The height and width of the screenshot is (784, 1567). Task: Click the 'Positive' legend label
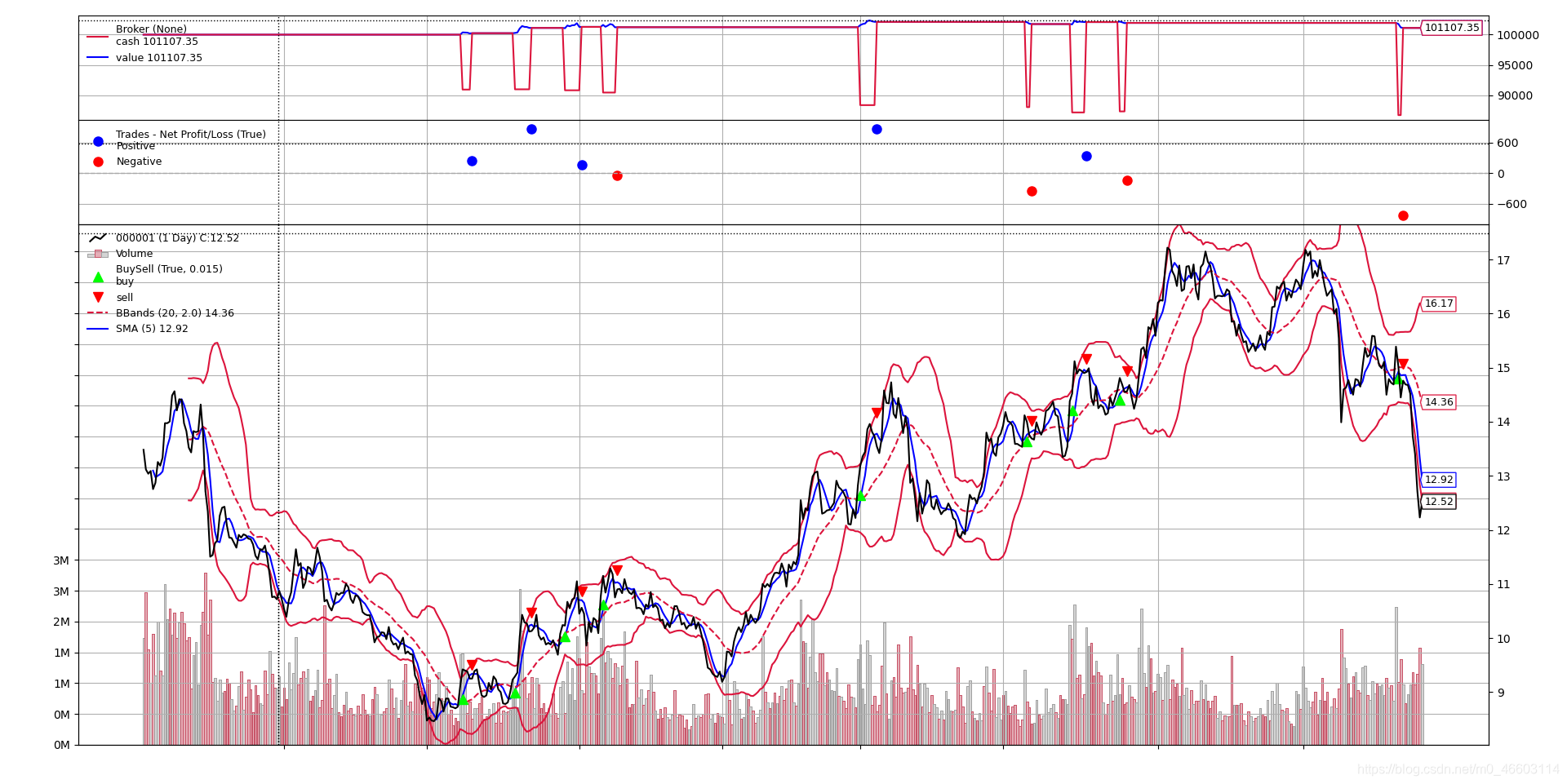[135, 146]
